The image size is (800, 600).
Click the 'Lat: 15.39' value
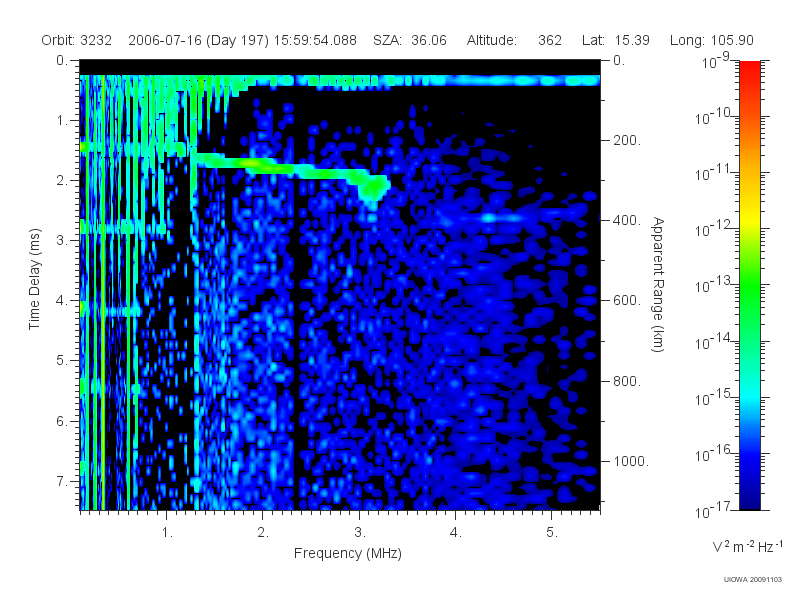[x=616, y=40]
